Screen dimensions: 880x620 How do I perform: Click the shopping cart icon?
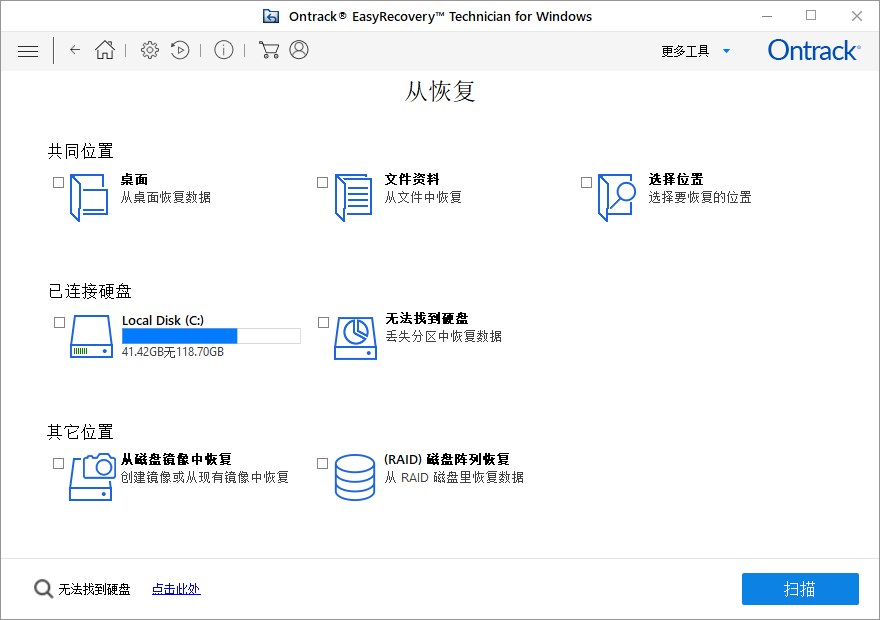[x=269, y=50]
